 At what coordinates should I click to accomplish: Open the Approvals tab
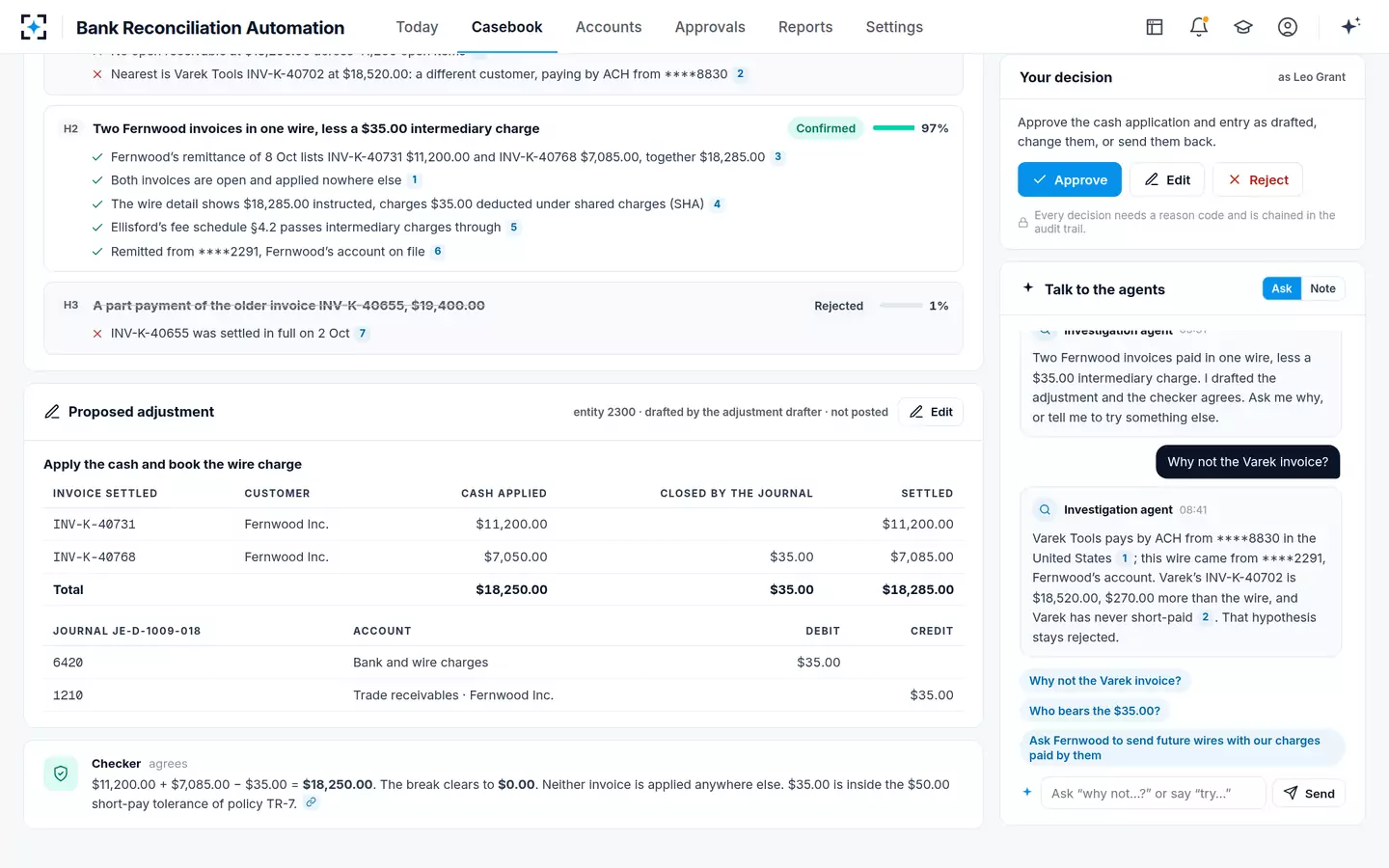710,27
